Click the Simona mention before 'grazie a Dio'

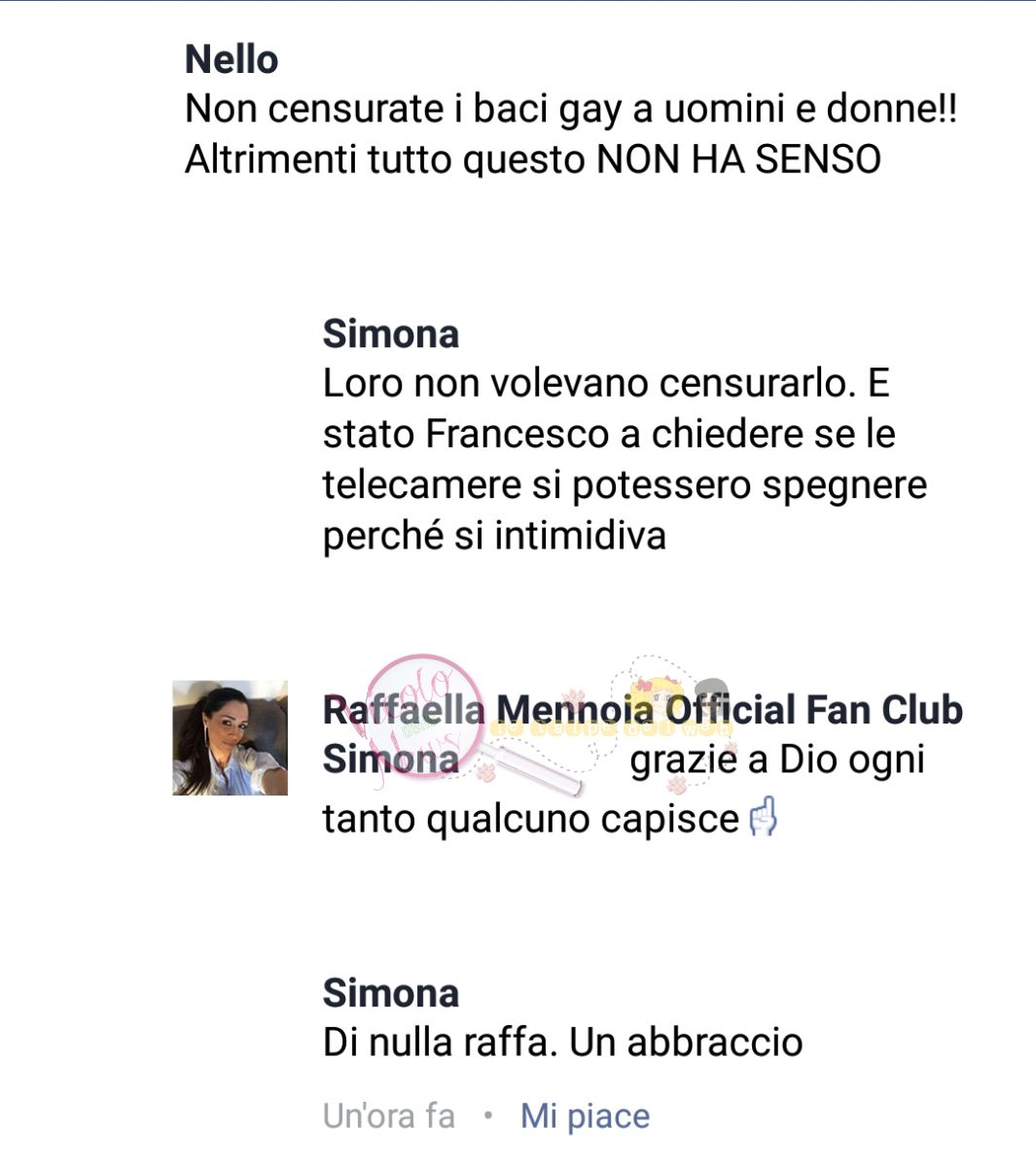[391, 760]
